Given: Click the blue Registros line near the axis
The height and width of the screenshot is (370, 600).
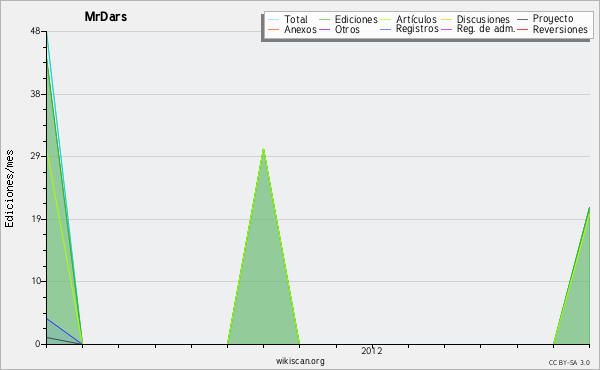Looking at the screenshot, I should (x=63, y=331).
